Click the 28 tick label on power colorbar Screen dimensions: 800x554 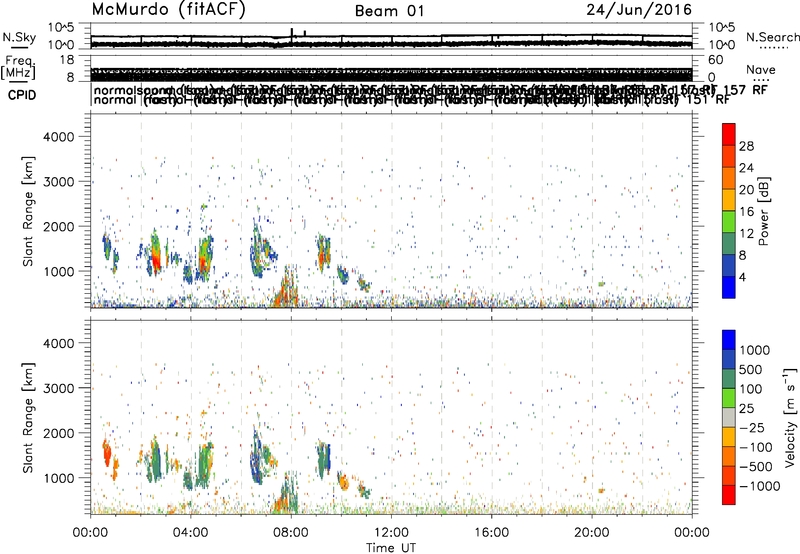coord(746,146)
